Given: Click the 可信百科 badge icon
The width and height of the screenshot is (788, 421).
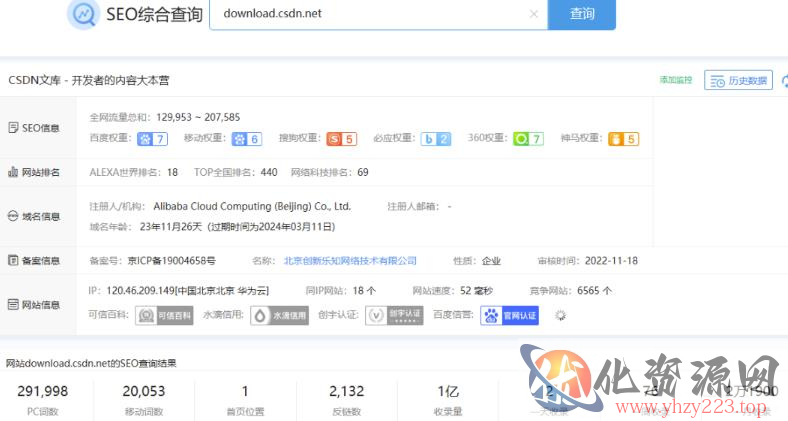Looking at the screenshot, I should click(x=164, y=315).
